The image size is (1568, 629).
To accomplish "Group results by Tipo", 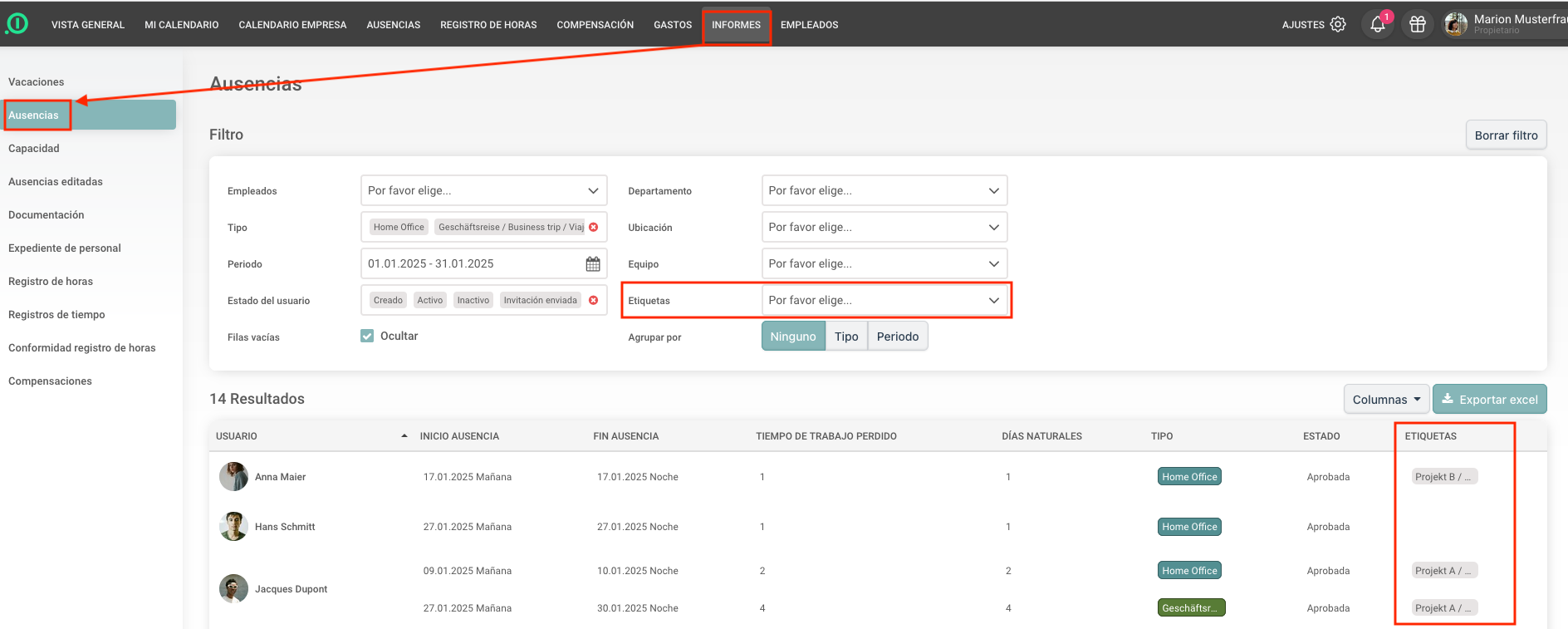I will [x=845, y=337].
